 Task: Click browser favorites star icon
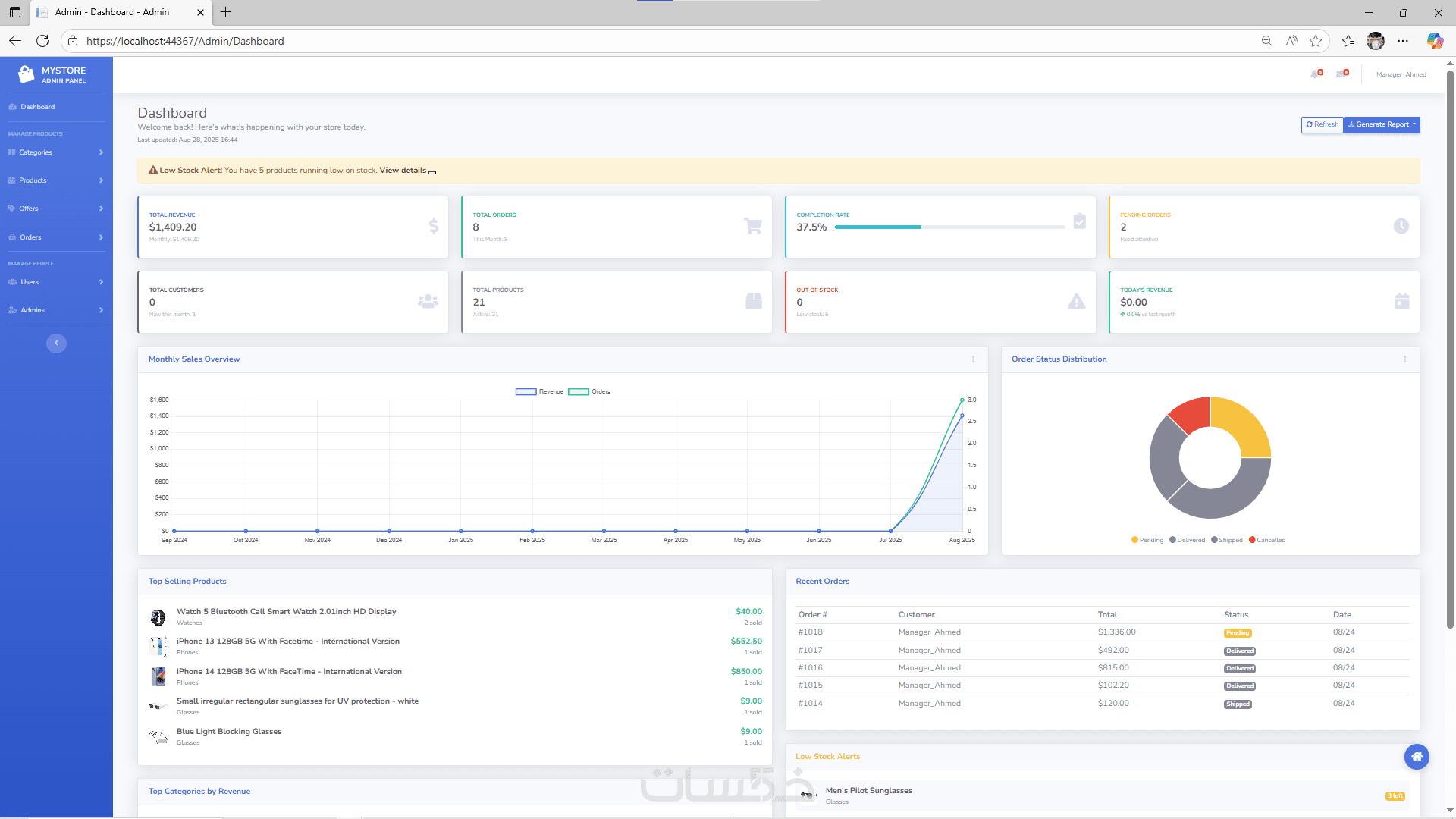click(1316, 41)
